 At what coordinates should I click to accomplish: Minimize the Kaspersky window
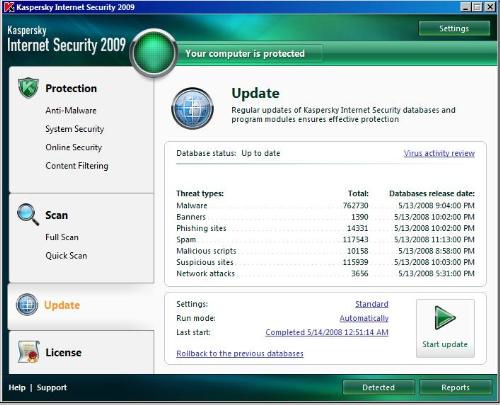coord(466,7)
